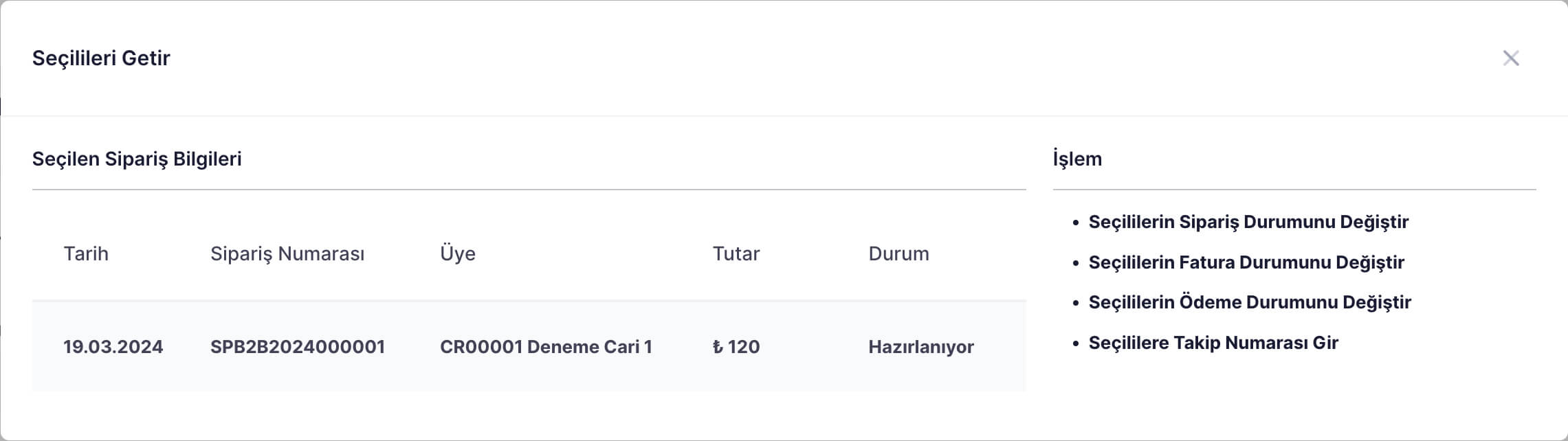
Task: Select the Üye column header
Action: pos(458,254)
